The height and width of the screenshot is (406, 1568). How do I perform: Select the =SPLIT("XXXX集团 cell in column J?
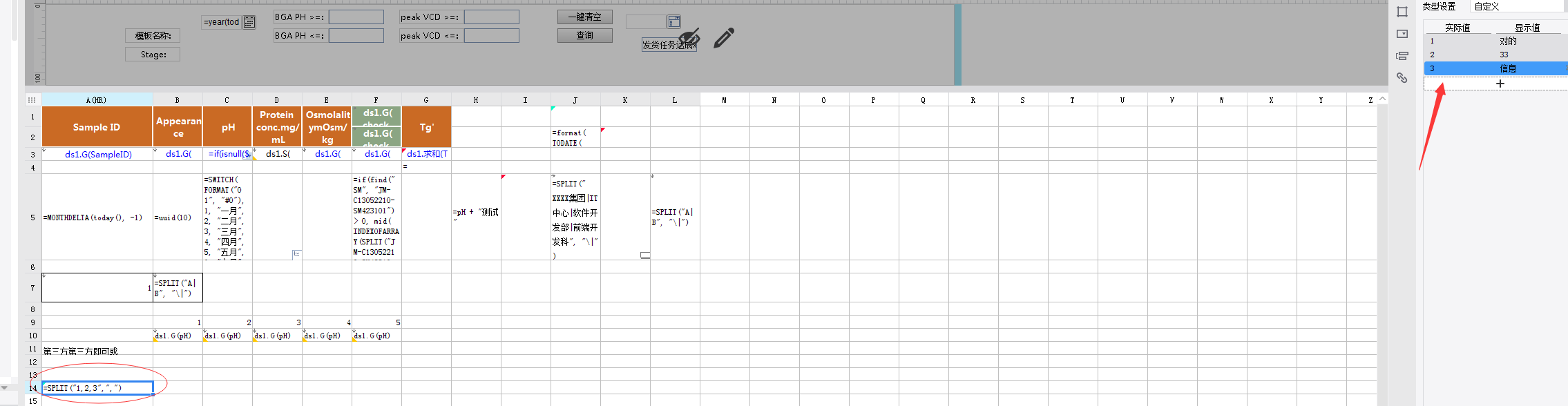(x=575, y=217)
